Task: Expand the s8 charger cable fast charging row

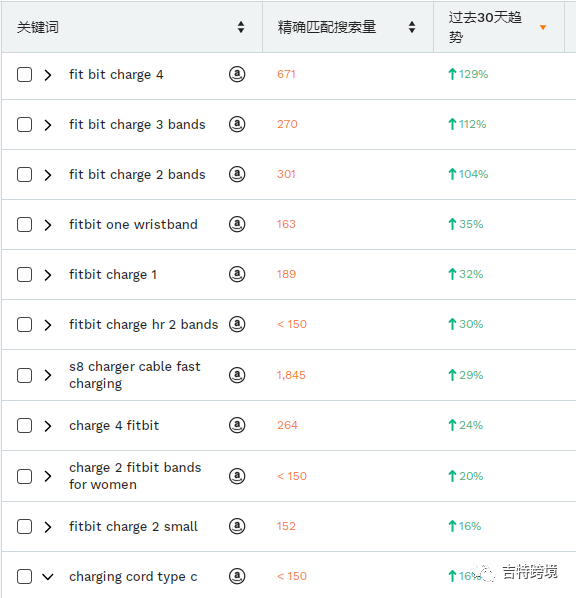Action: tap(48, 375)
